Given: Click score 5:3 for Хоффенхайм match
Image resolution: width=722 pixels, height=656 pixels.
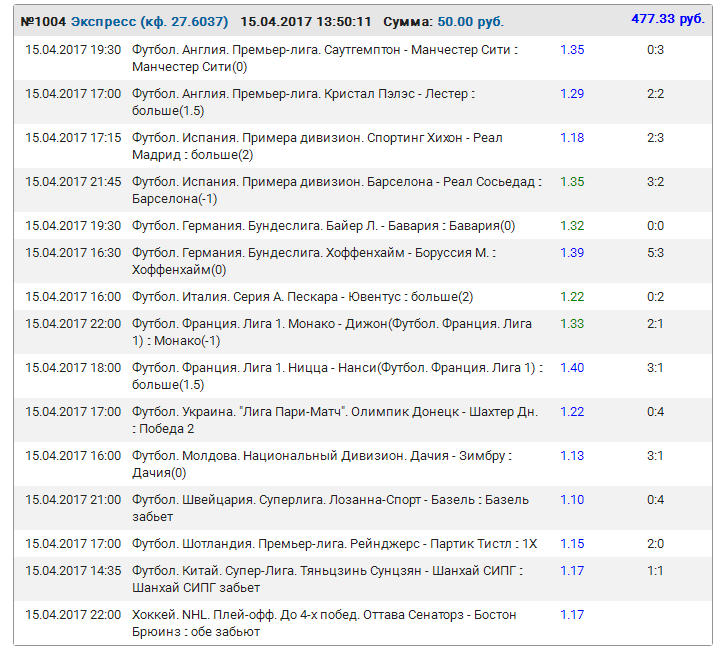Looking at the screenshot, I should click(x=655, y=253).
